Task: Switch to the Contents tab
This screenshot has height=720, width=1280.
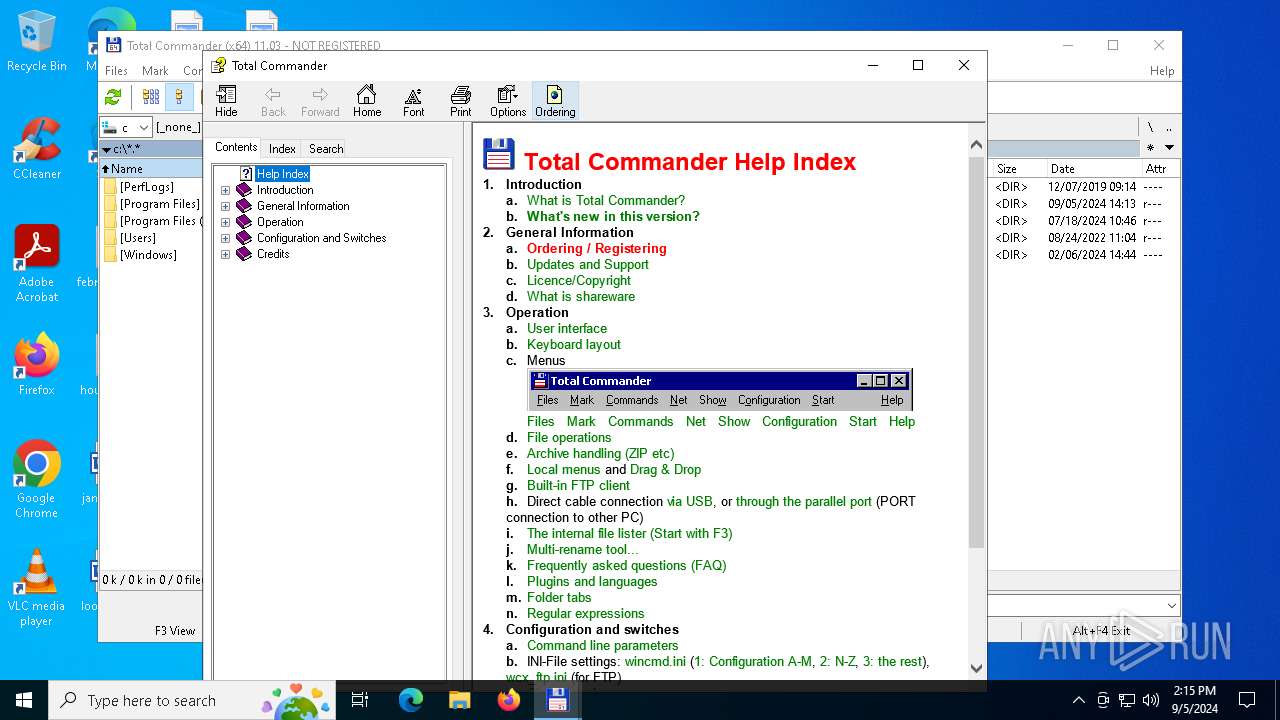Action: point(236,147)
